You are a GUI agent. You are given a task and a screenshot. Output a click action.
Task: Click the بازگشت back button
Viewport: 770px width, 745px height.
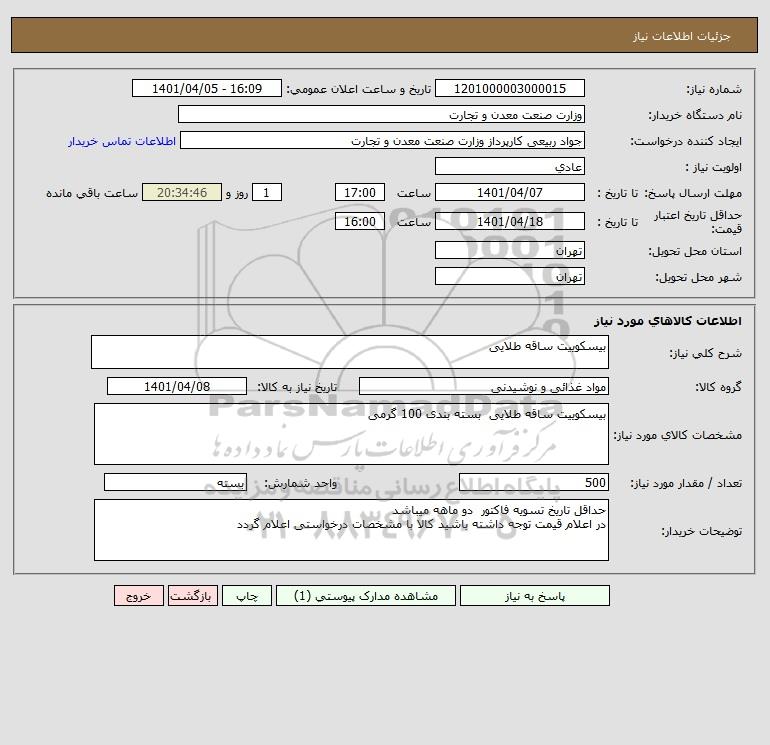tap(192, 595)
